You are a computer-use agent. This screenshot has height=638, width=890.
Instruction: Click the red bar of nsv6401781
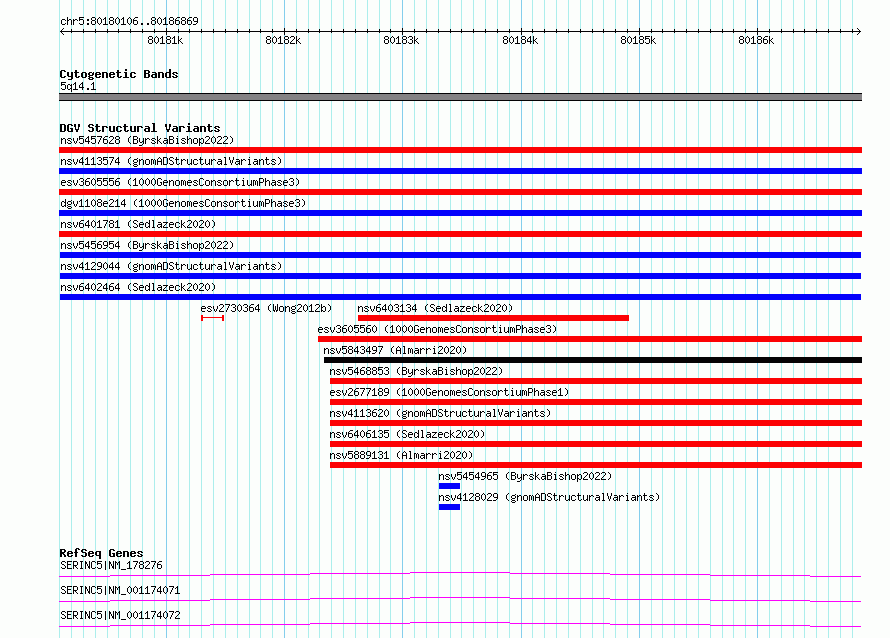460,234
